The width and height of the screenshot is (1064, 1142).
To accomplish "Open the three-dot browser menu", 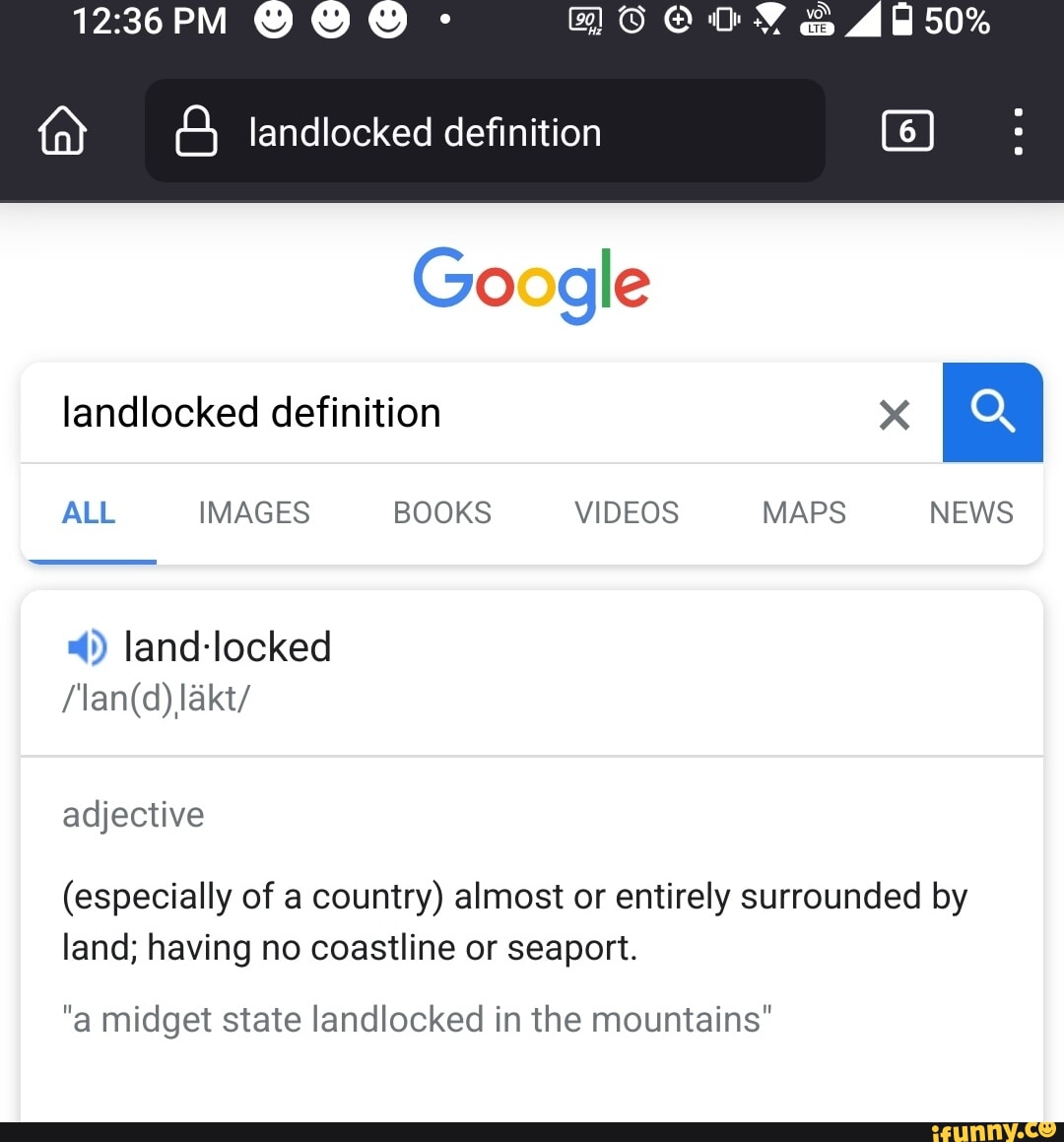I will [1018, 131].
